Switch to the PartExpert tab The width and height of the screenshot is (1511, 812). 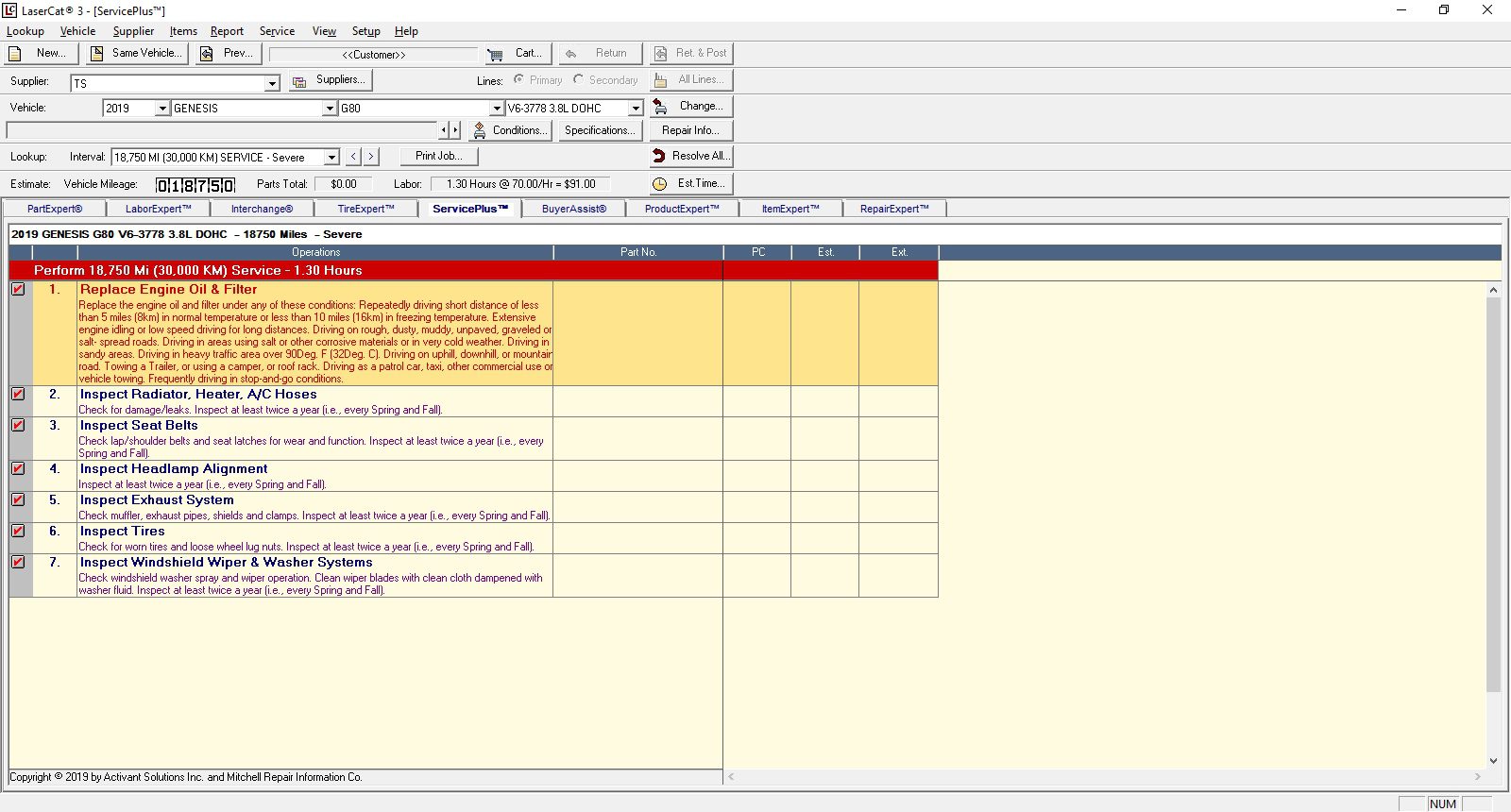coord(55,209)
